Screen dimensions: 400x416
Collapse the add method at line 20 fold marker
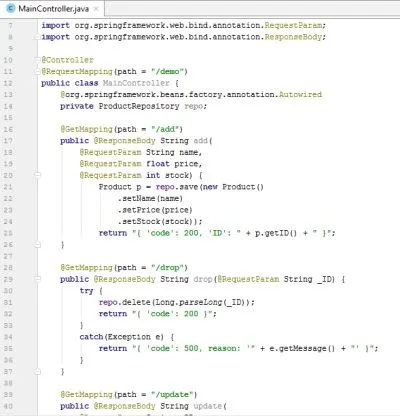point(37,175)
